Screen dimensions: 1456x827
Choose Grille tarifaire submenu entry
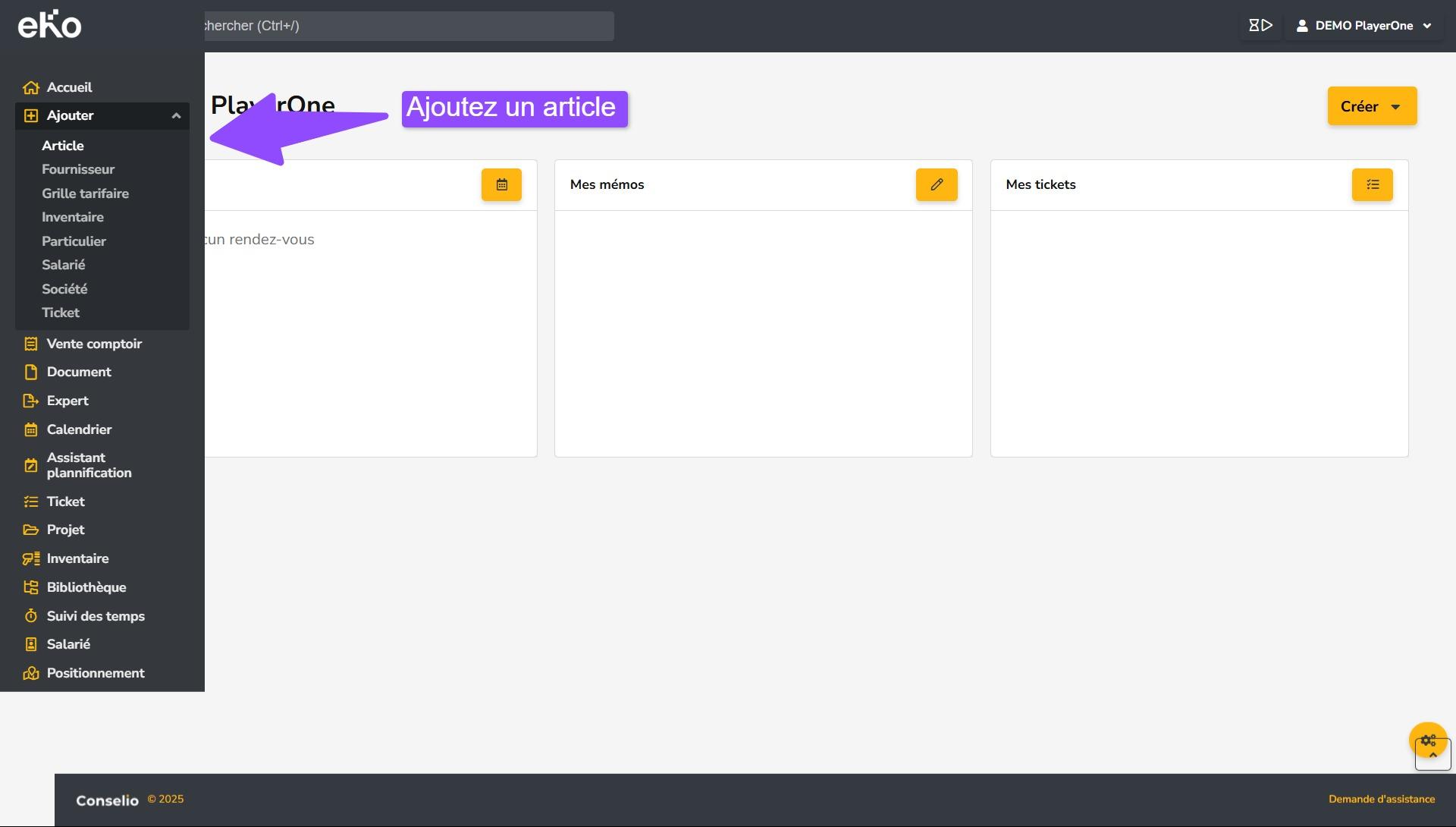[x=85, y=193]
